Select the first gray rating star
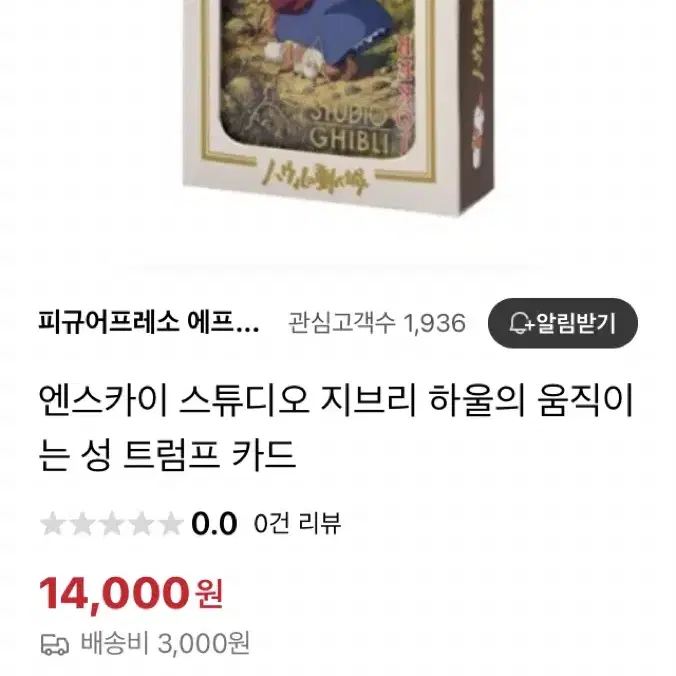676x676 pixels. click(x=53, y=523)
